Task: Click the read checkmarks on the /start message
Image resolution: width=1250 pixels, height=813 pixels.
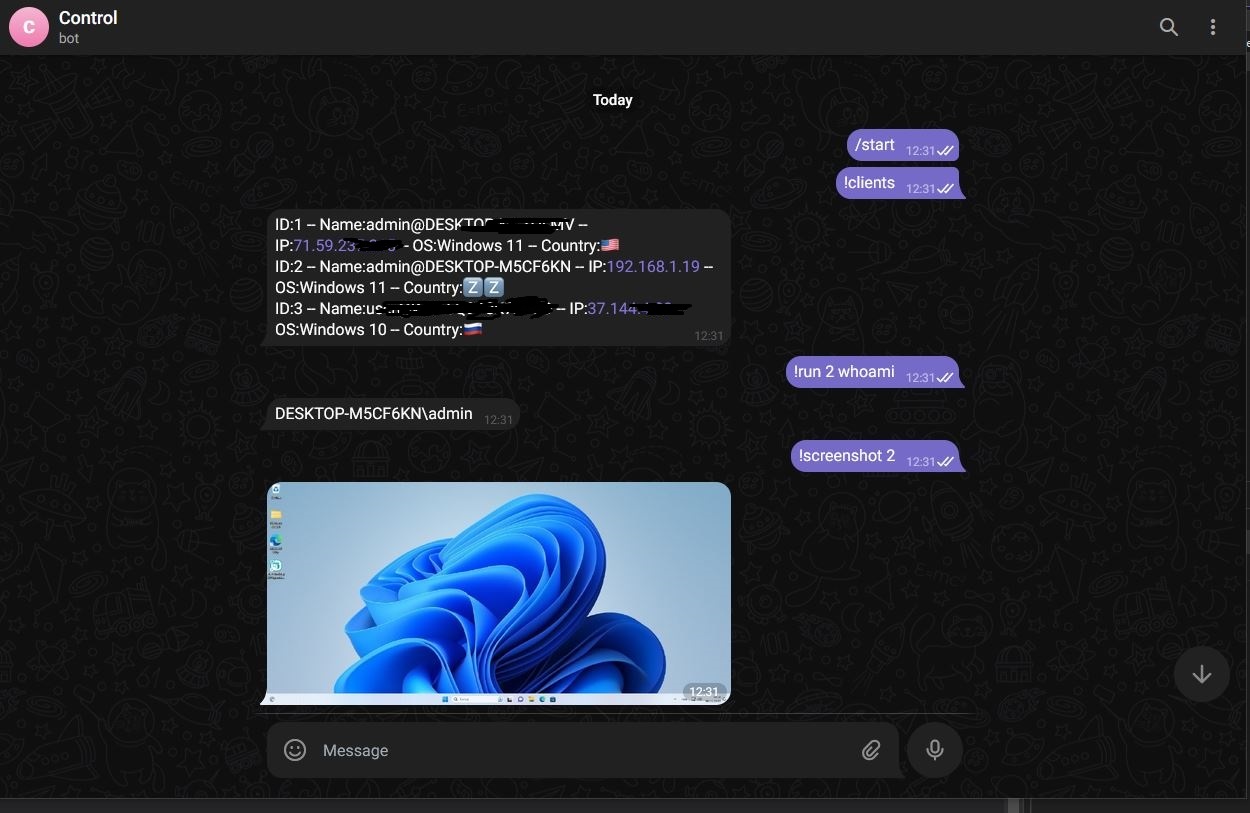Action: coord(945,151)
